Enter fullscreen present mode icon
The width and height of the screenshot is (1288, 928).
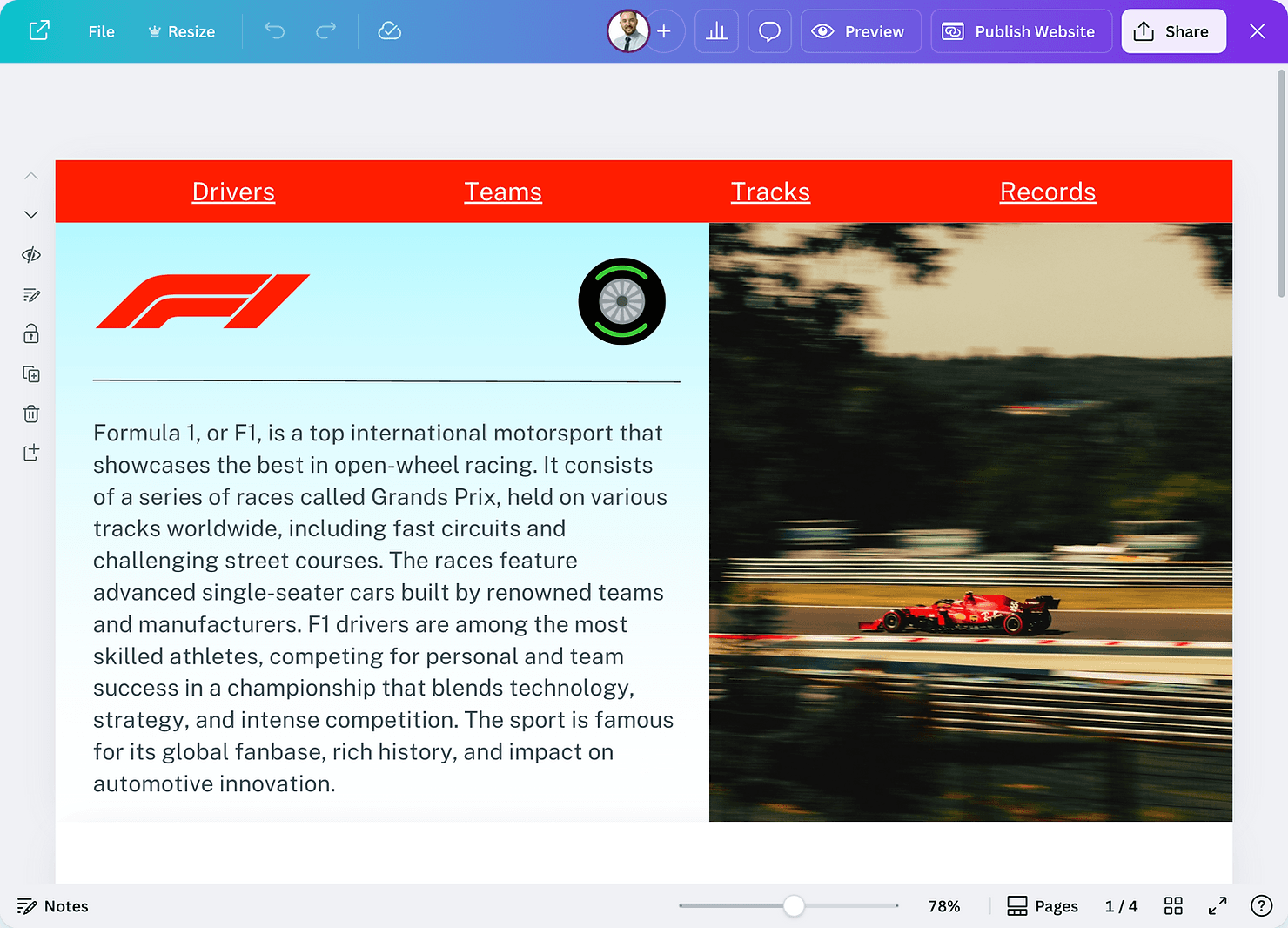(x=1218, y=906)
